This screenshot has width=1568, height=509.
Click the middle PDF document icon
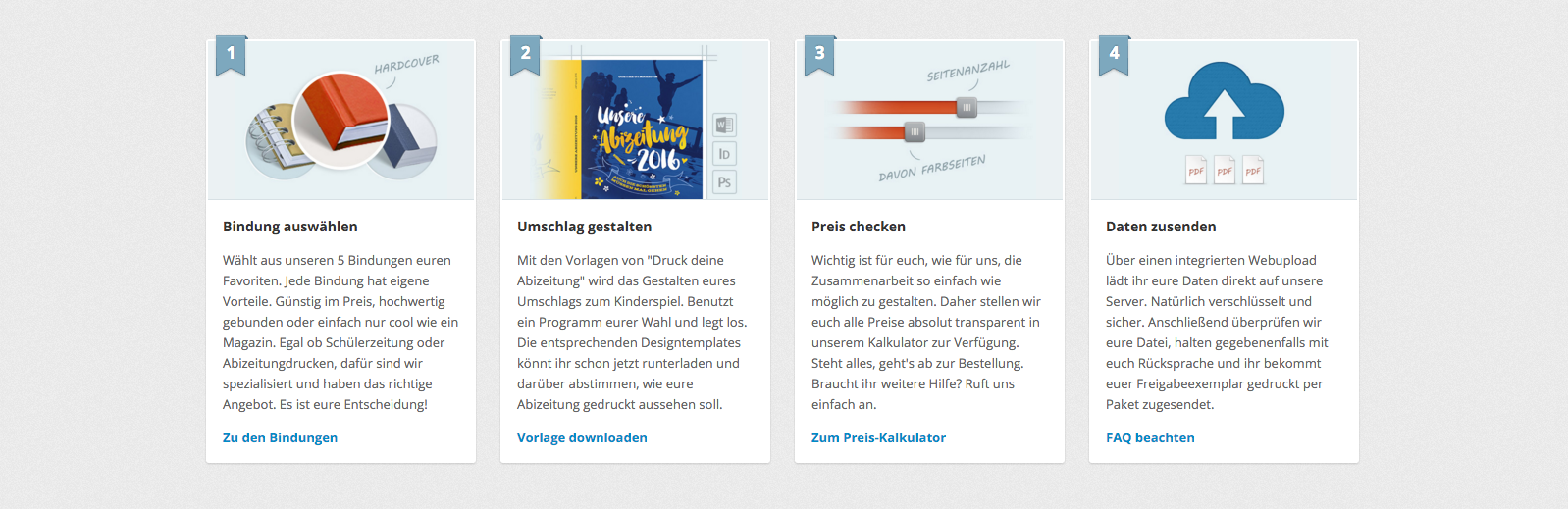tap(1225, 170)
